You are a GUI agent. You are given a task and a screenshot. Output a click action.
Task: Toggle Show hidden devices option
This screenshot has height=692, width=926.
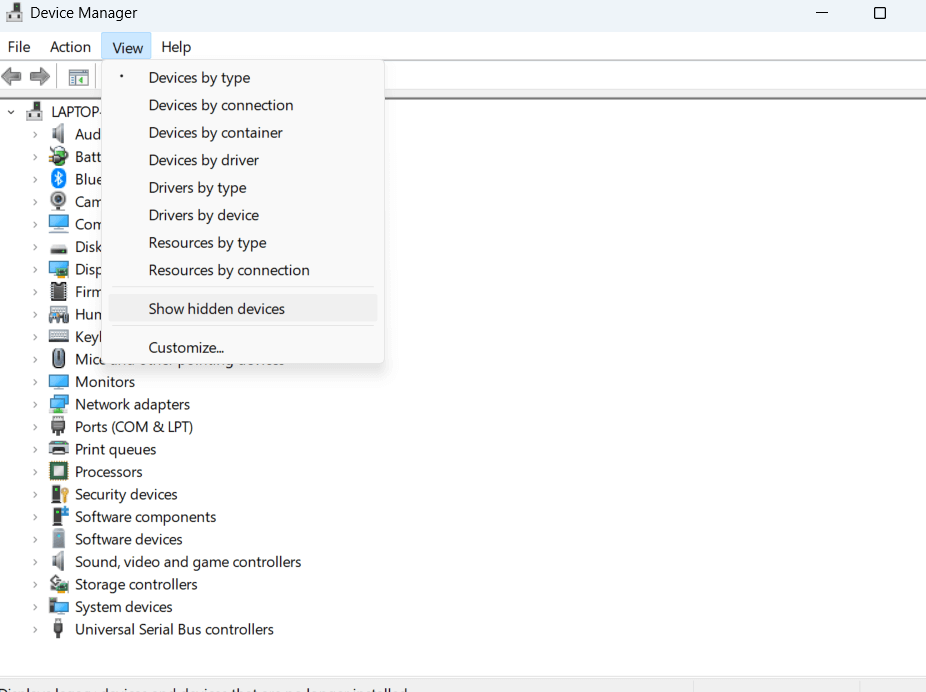[x=216, y=309]
